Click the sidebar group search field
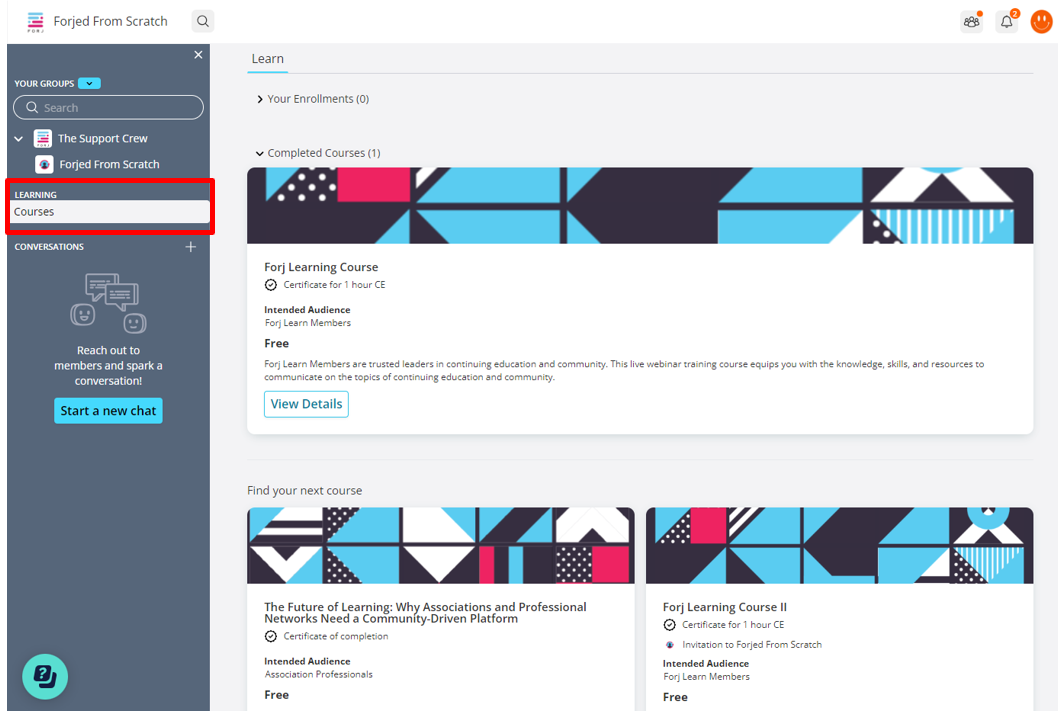1058x715 pixels. tap(108, 107)
